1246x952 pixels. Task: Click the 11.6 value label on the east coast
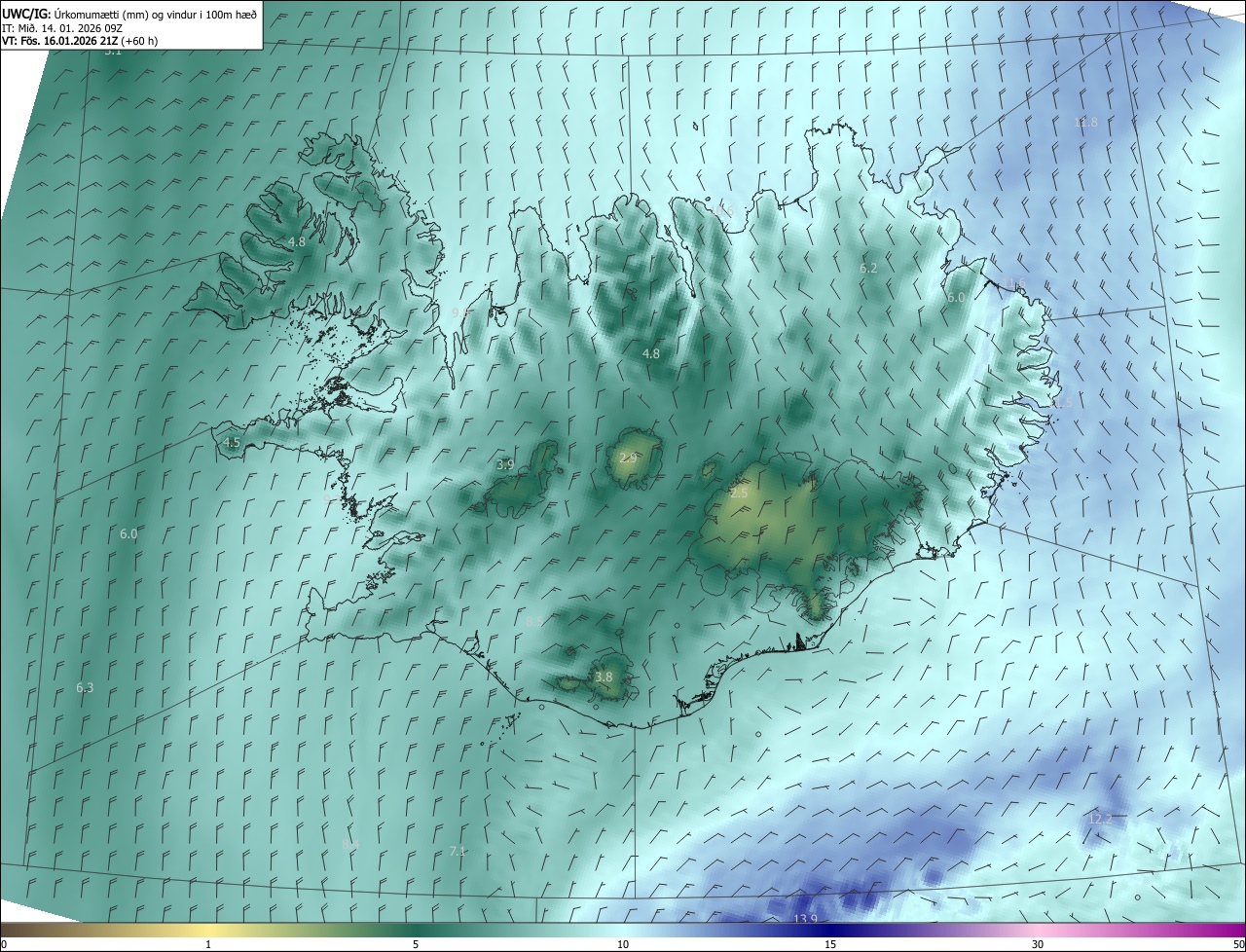coord(1014,283)
